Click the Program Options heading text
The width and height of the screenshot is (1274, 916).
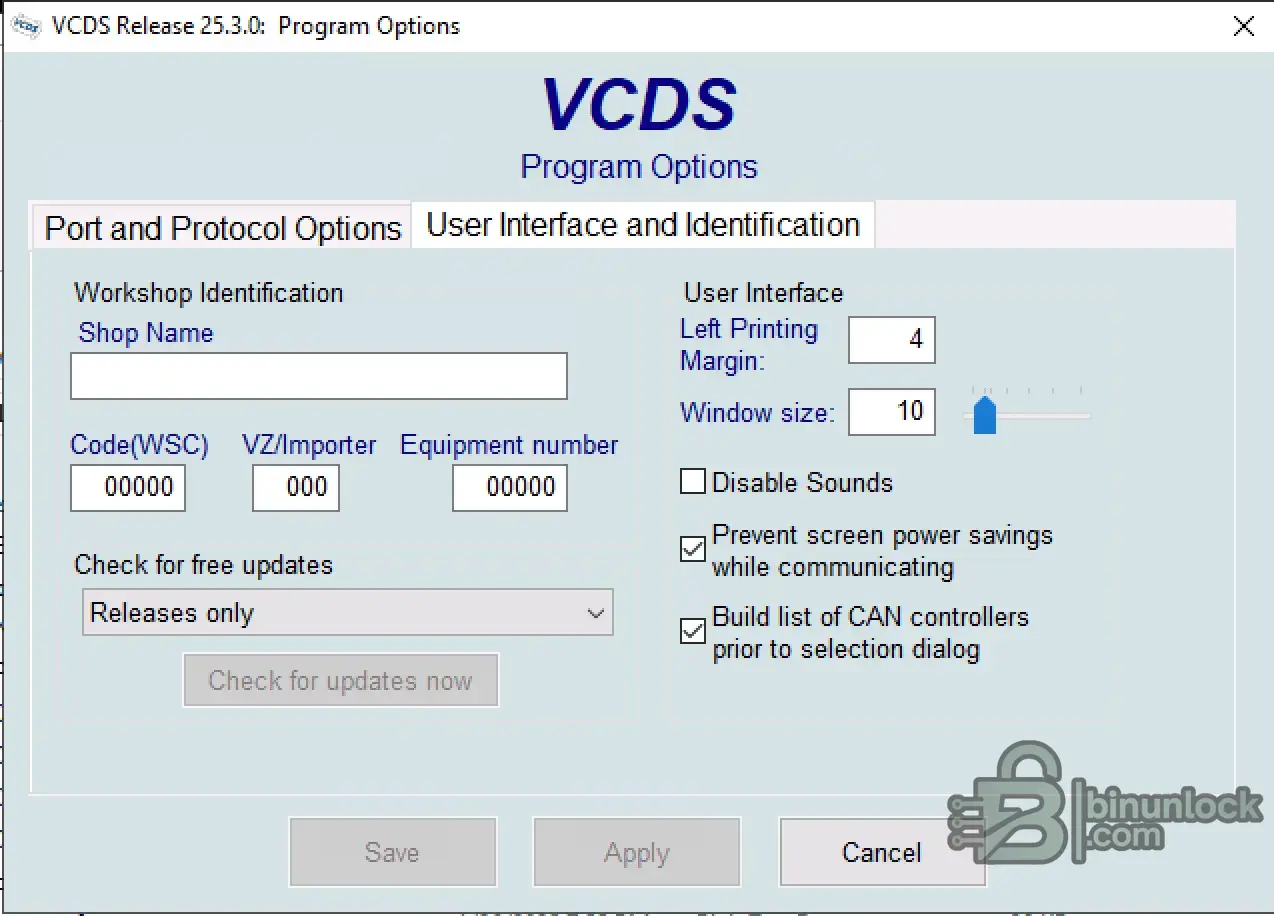point(639,166)
